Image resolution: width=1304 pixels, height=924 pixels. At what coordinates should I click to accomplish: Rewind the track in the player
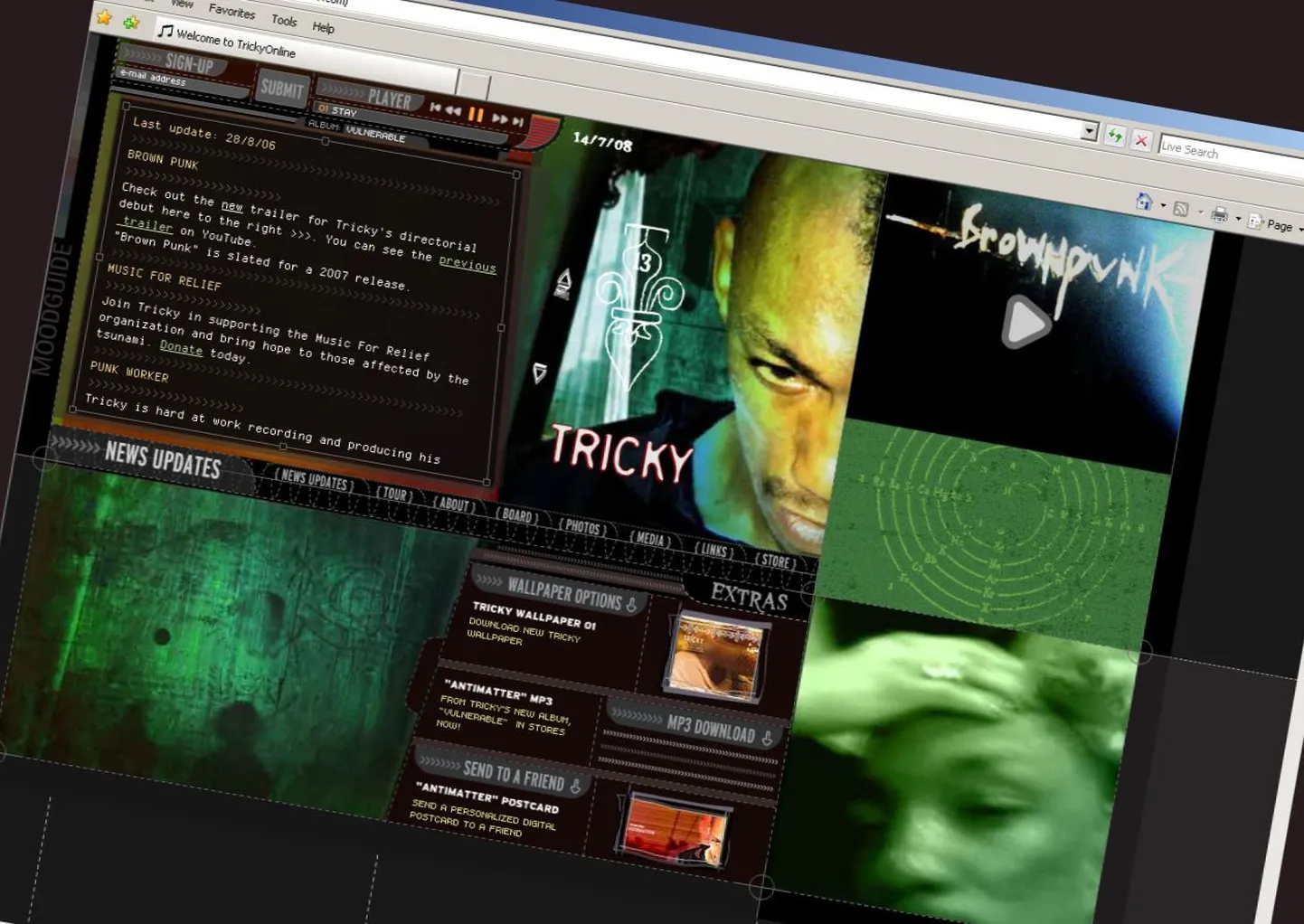(453, 110)
